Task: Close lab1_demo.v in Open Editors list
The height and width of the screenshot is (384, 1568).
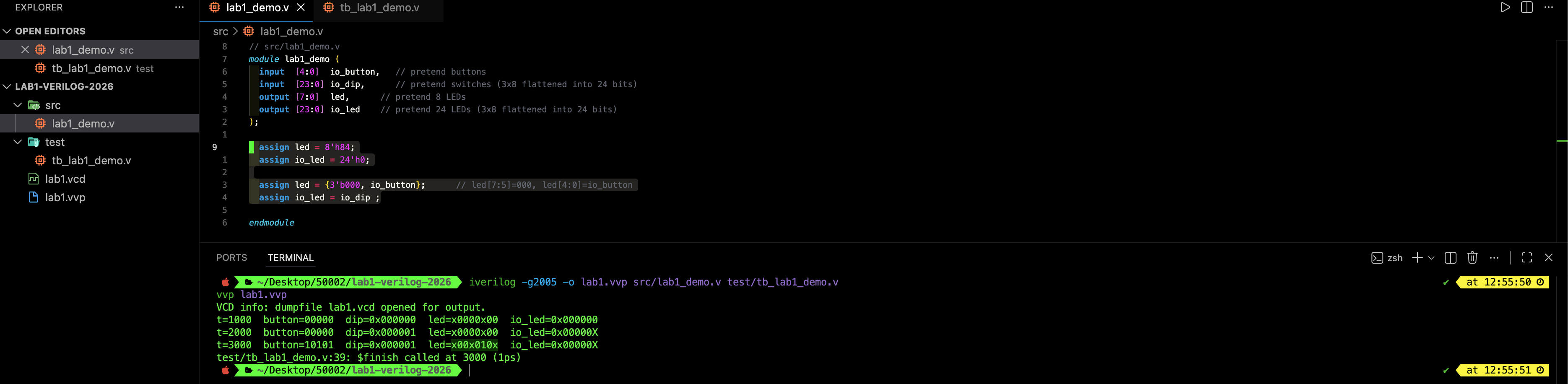Action: (x=25, y=50)
